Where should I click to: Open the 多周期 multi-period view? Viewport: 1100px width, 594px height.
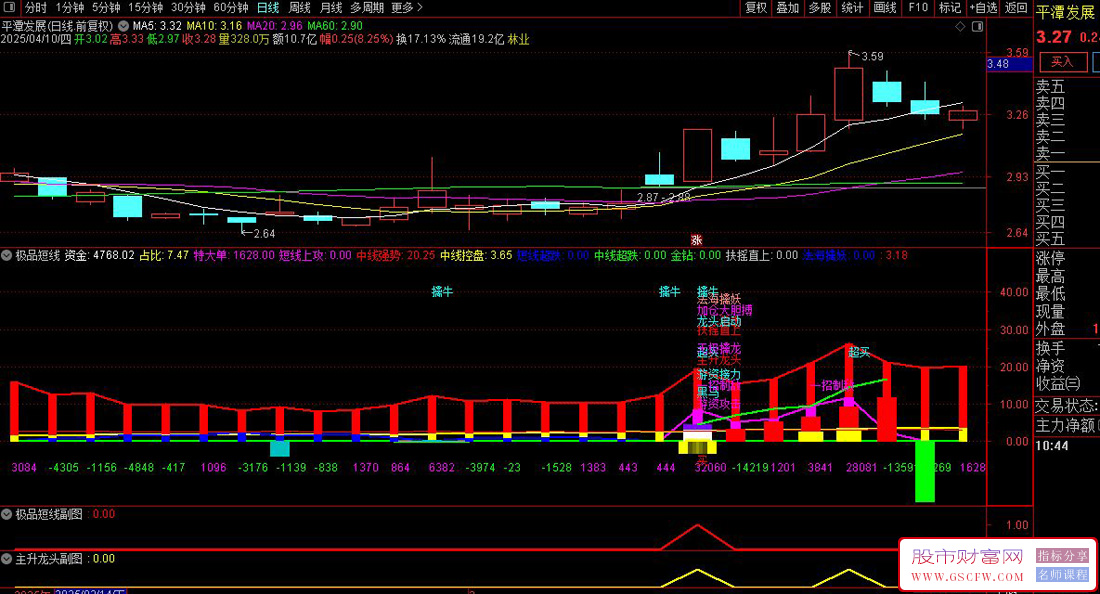(x=367, y=8)
